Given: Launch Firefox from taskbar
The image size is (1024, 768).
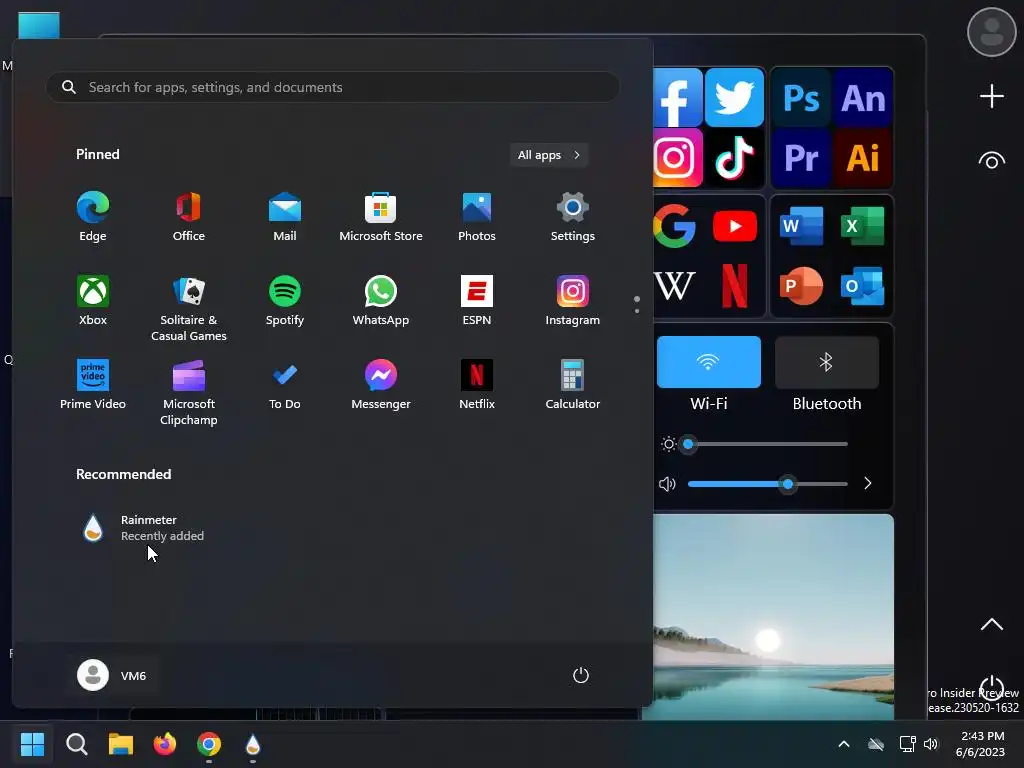Looking at the screenshot, I should pyautogui.click(x=165, y=744).
